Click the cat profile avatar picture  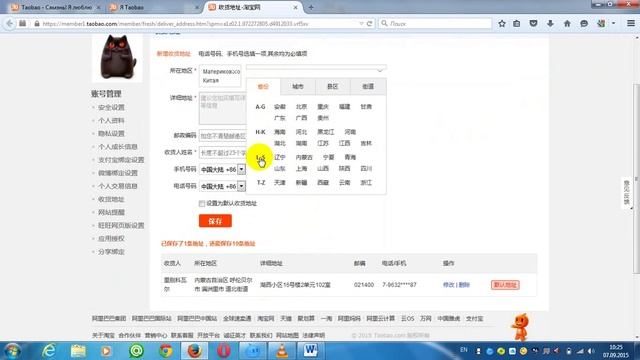click(x=118, y=57)
